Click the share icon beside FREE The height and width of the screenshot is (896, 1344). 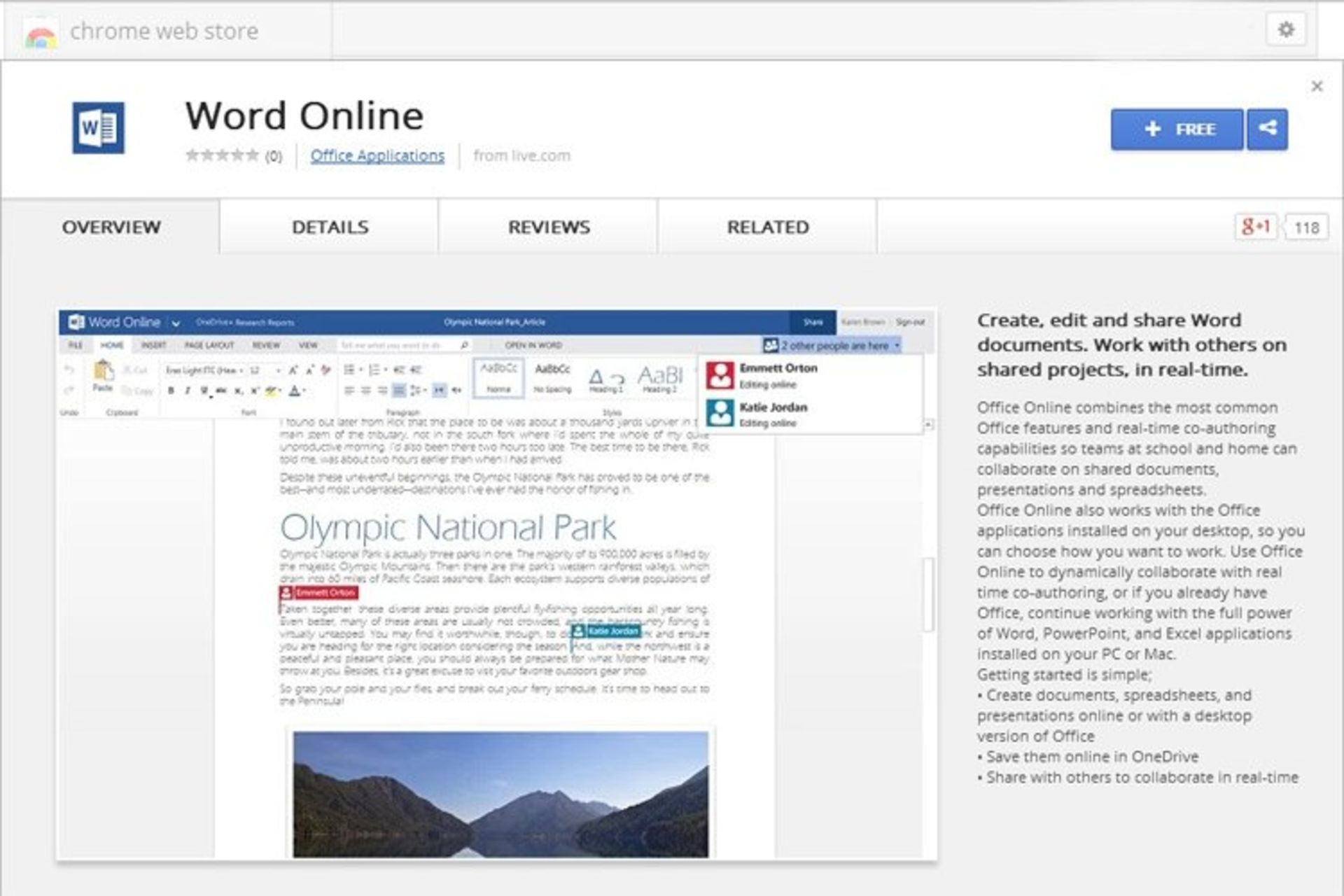point(1267,129)
